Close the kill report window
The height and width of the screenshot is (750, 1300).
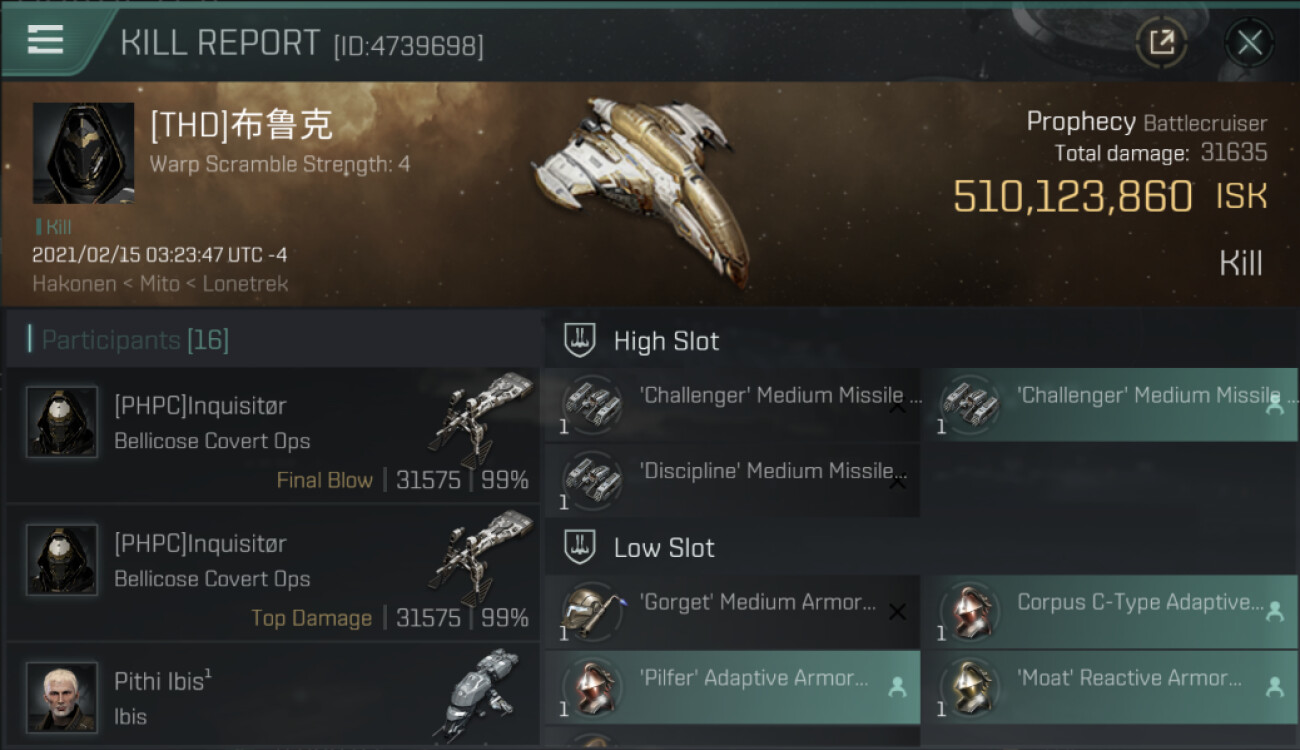(1249, 42)
